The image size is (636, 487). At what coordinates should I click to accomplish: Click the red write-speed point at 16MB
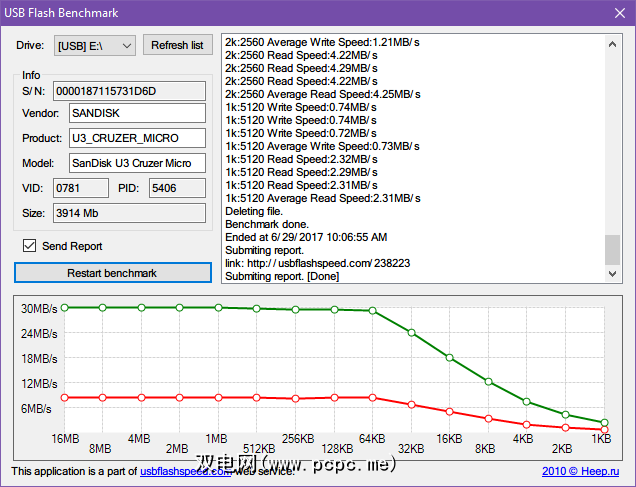64,398
